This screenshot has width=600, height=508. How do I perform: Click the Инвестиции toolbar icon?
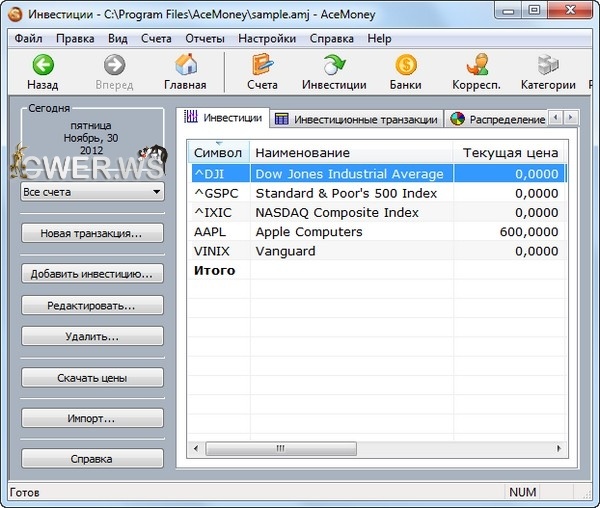(334, 66)
